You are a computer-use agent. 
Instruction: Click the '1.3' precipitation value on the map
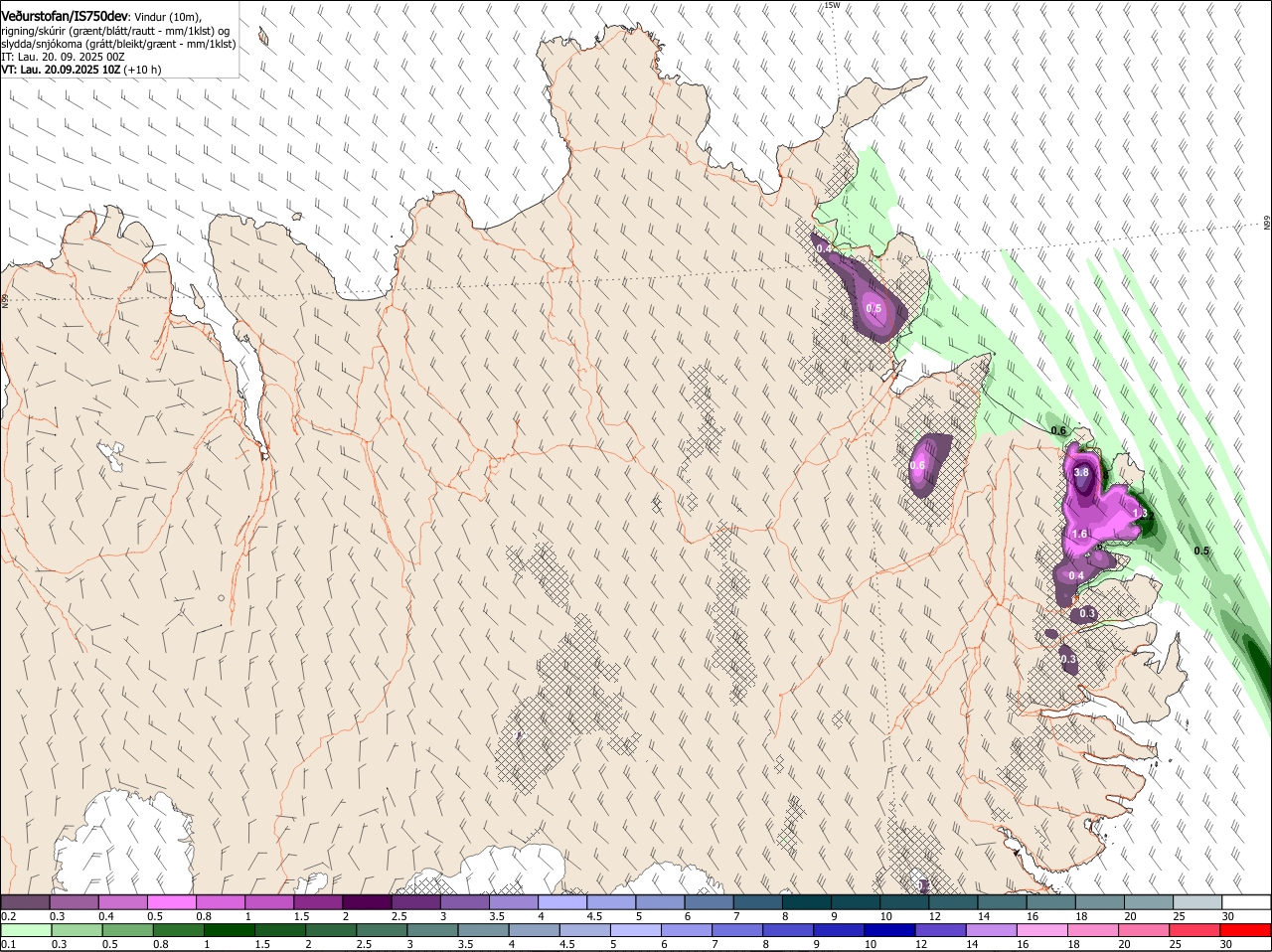pos(1140,514)
